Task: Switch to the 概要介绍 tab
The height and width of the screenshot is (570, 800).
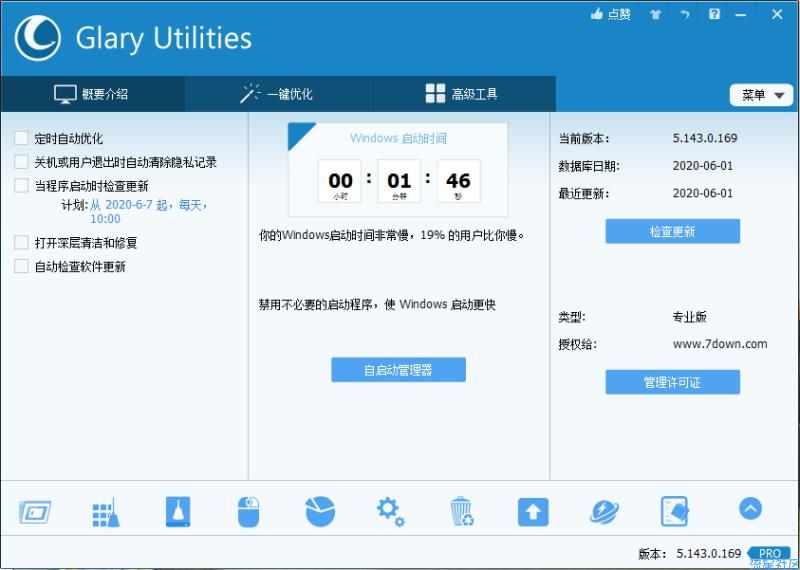Action: [92, 94]
